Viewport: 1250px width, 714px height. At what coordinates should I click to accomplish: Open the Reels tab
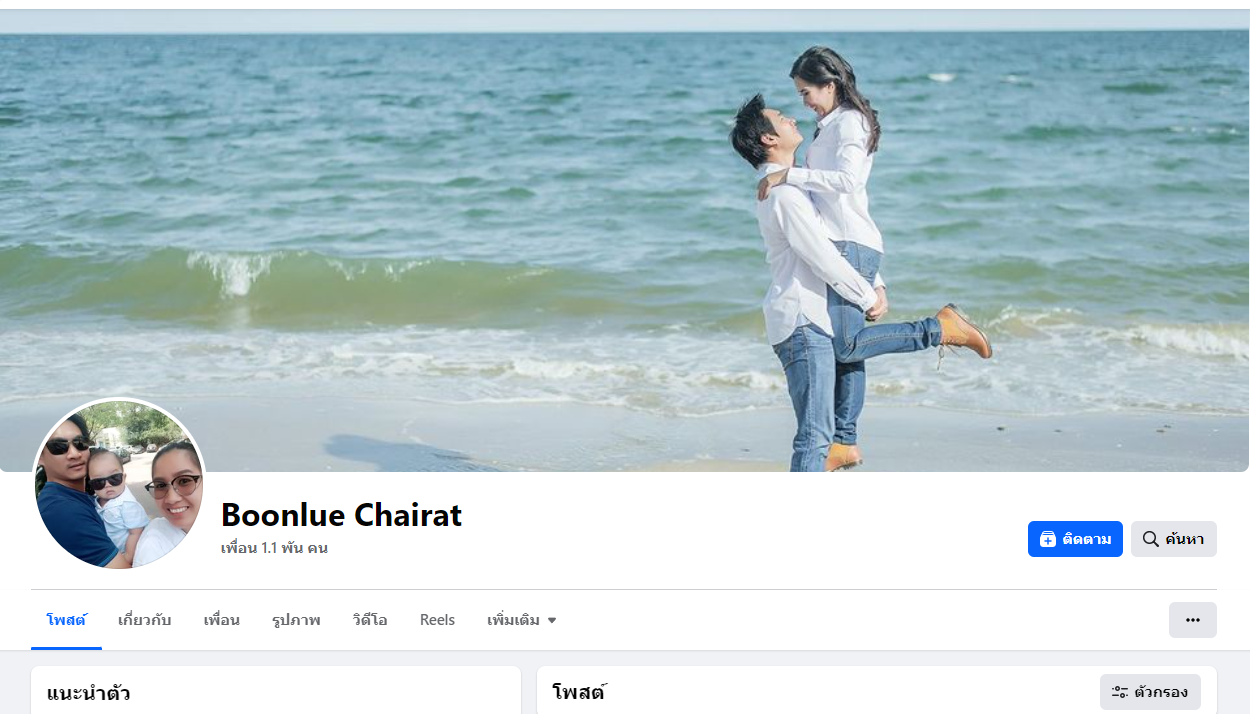coord(437,620)
